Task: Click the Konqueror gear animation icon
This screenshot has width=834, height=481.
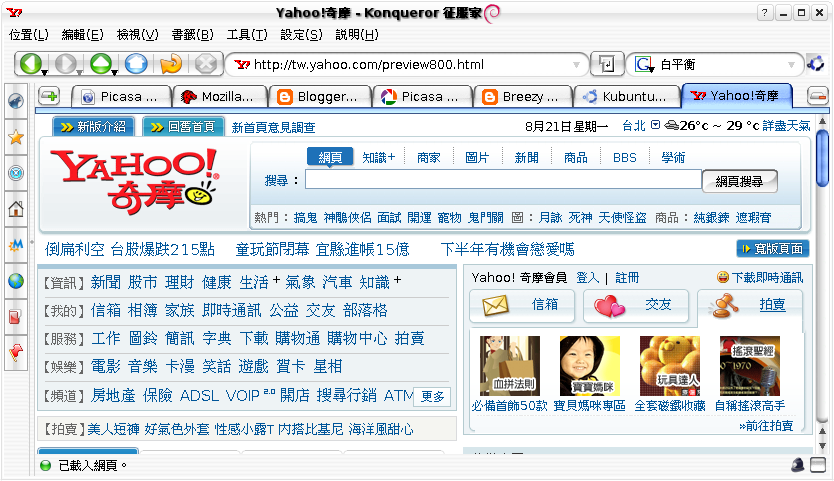Action: 815,64
